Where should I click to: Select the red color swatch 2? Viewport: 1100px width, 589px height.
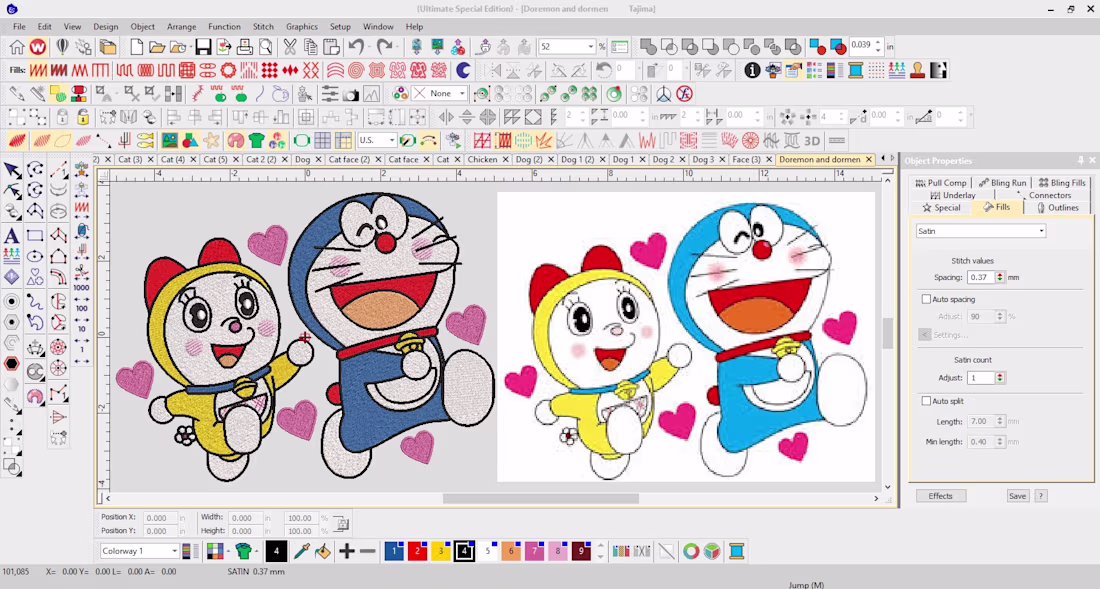(417, 551)
